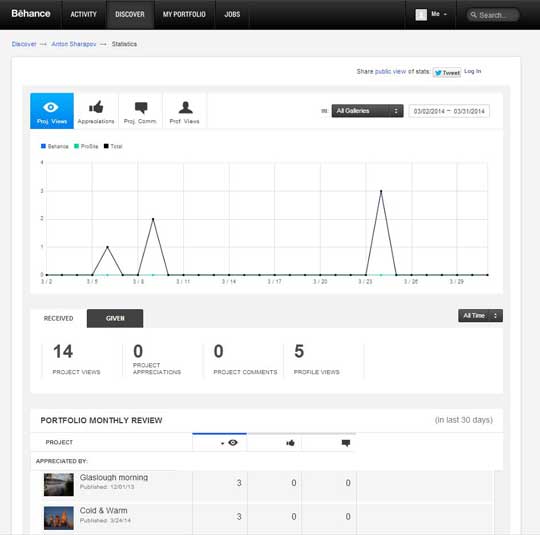
Task: Switch to the Prof. Views person icon
Action: [185, 111]
